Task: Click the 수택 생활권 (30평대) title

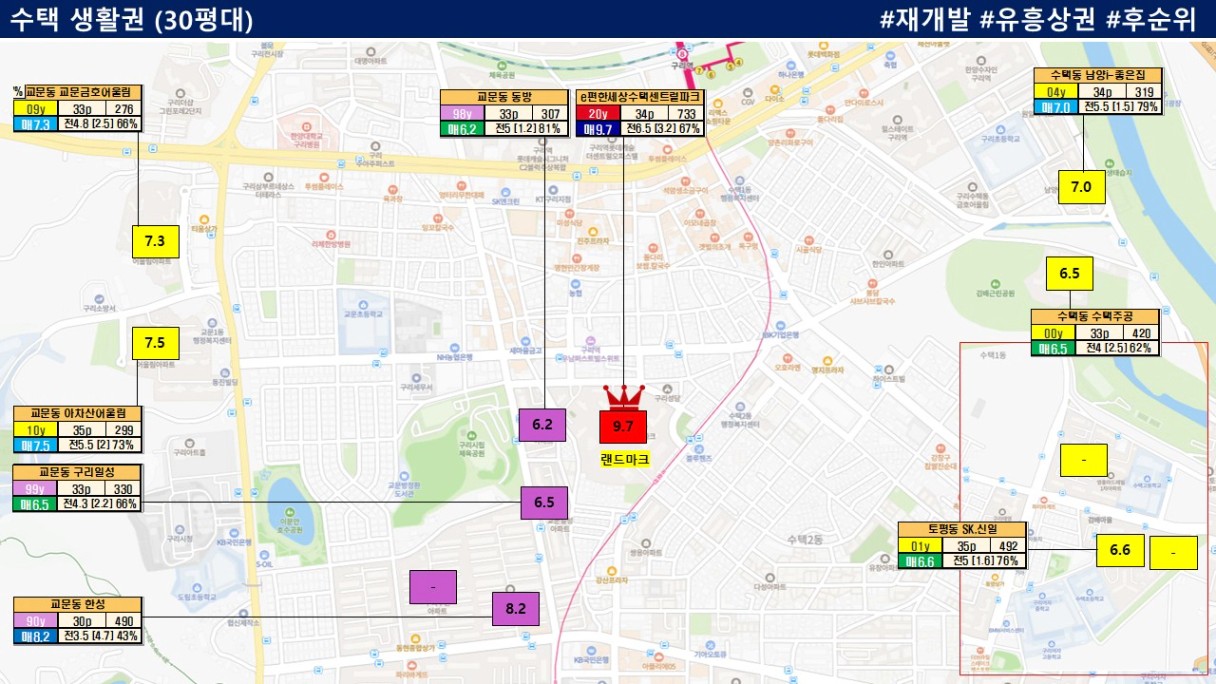Action: click(131, 19)
